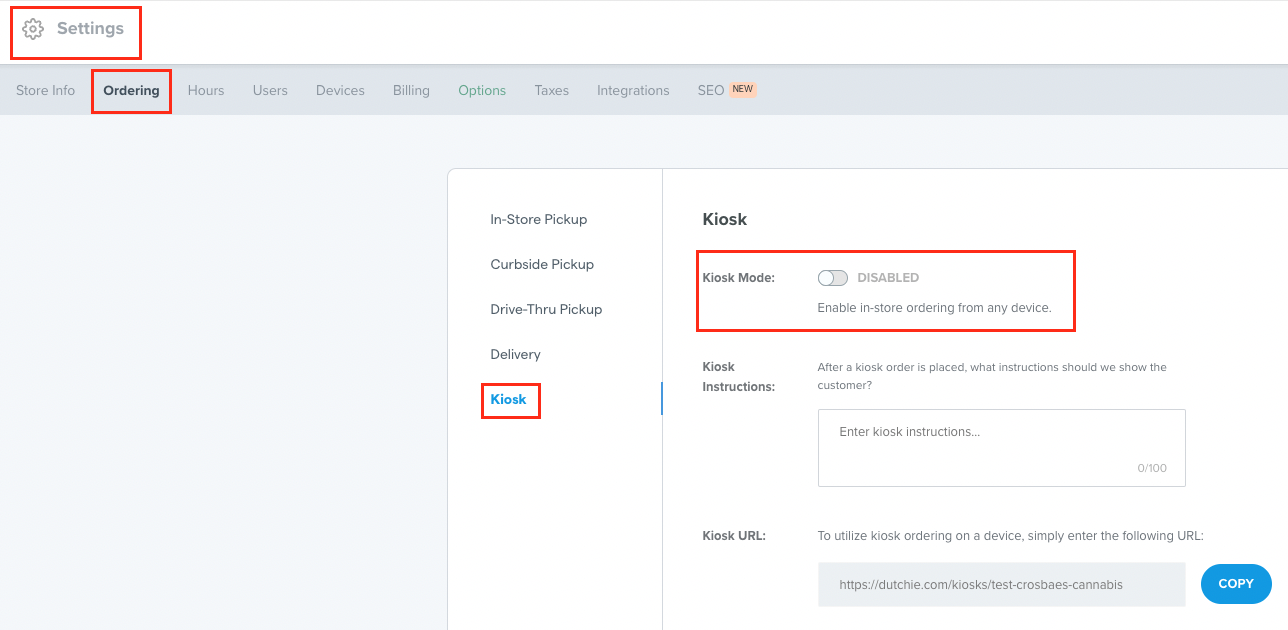Viewport: 1288px width, 630px height.
Task: Open the Billing tab
Action: (411, 90)
